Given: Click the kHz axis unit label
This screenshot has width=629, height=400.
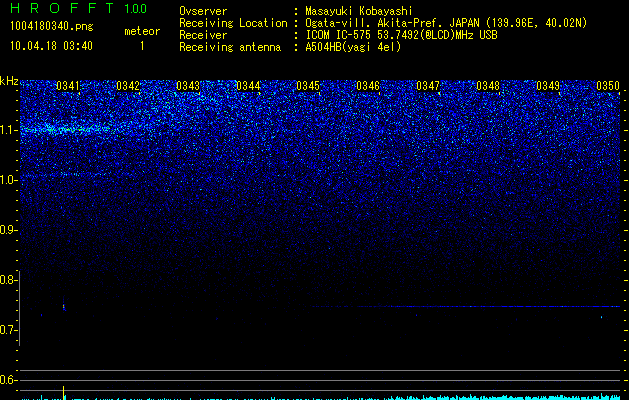Looking at the screenshot, I should click(x=9, y=81).
